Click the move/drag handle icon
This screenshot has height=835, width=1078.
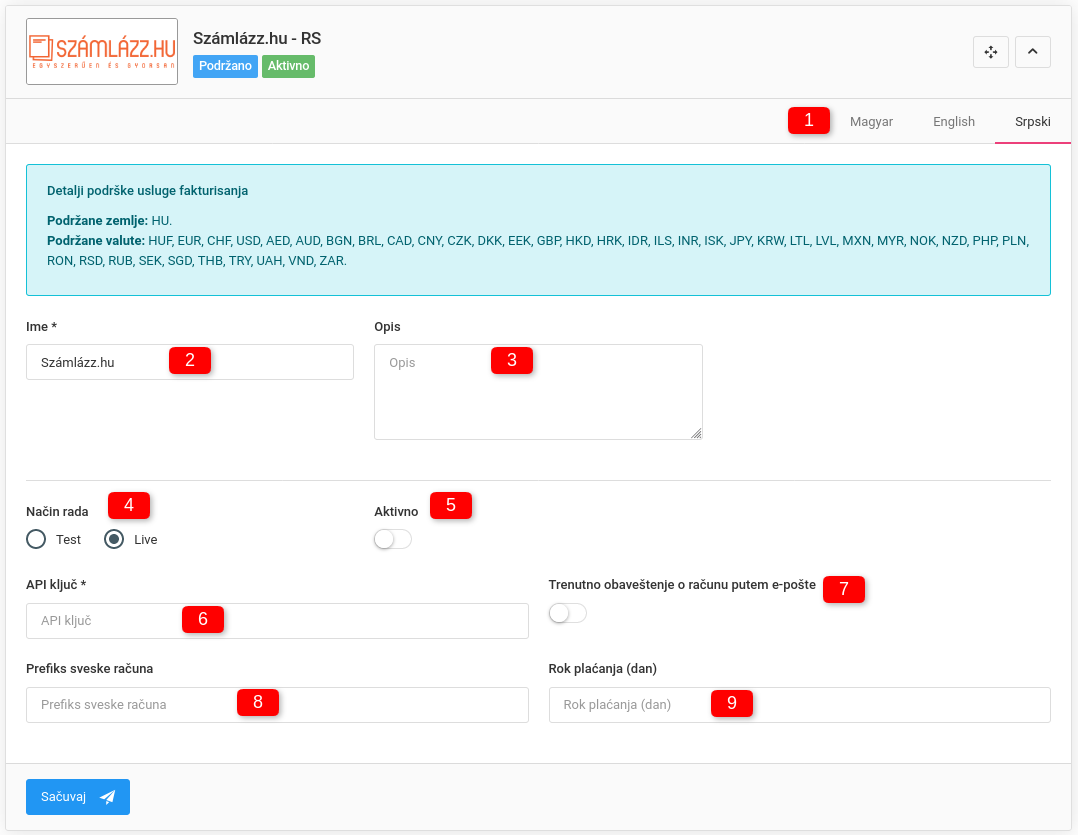pos(990,52)
